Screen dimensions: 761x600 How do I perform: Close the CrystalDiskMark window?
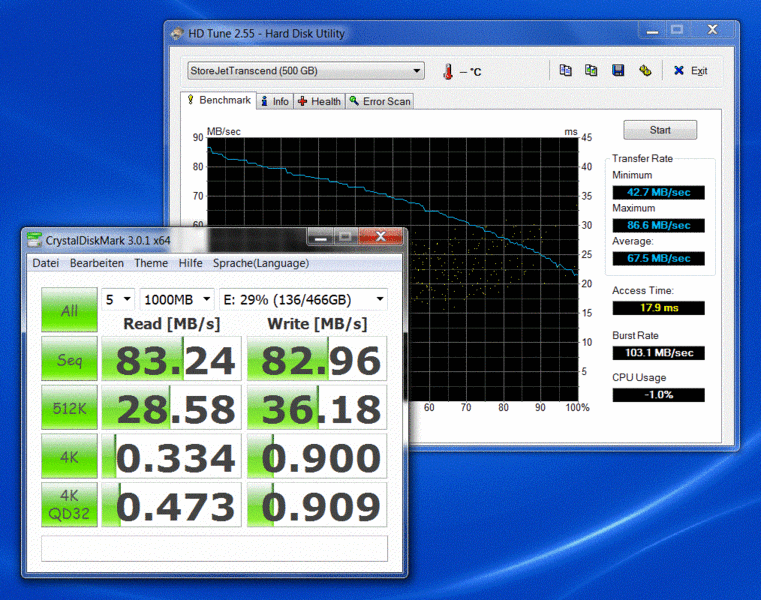pyautogui.click(x=380, y=236)
